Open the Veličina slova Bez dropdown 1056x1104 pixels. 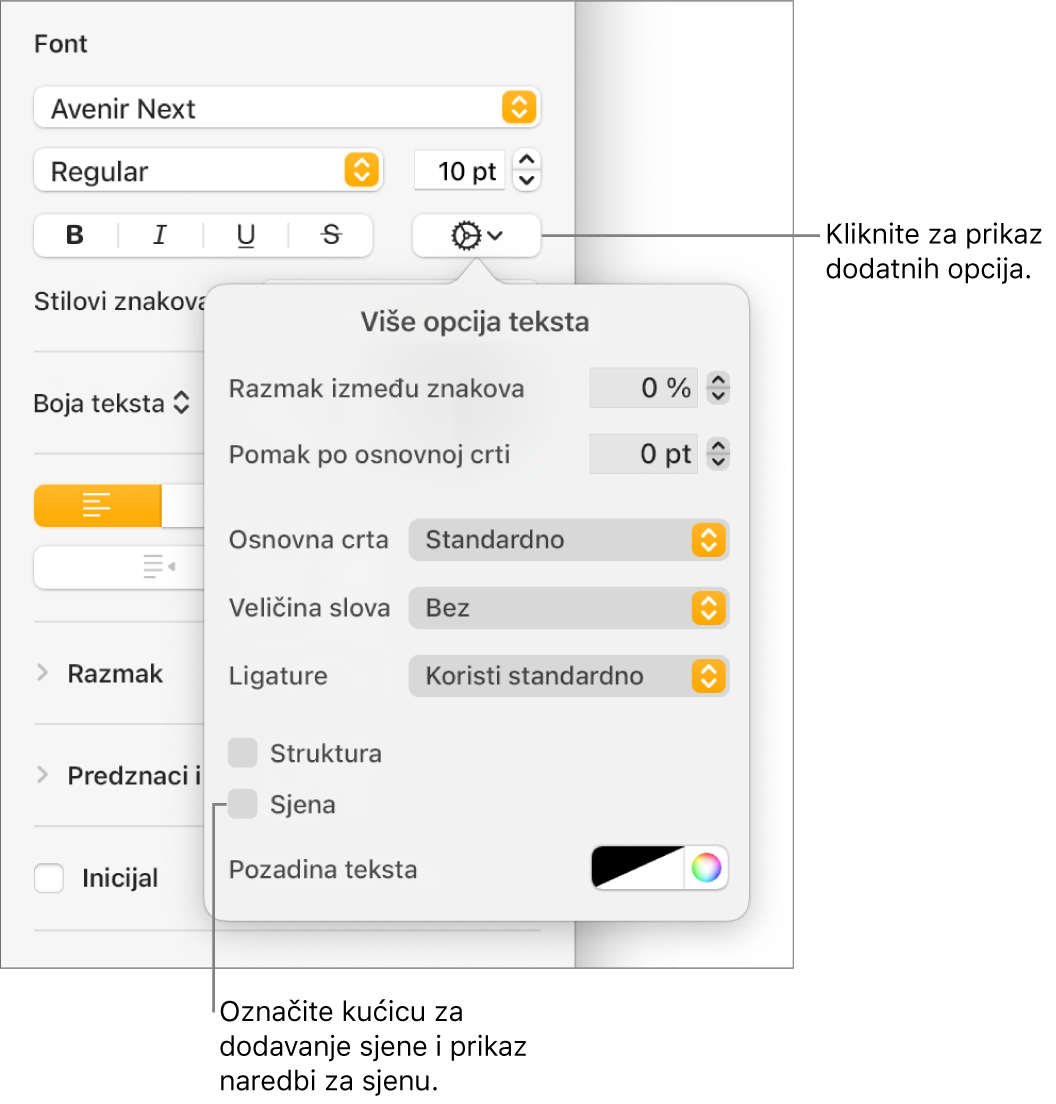coord(569,608)
